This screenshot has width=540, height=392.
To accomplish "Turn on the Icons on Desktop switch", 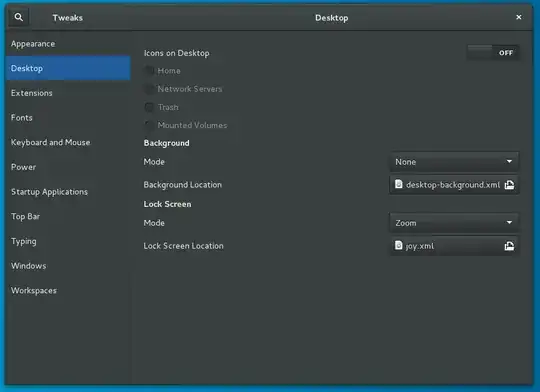I will [493, 53].
